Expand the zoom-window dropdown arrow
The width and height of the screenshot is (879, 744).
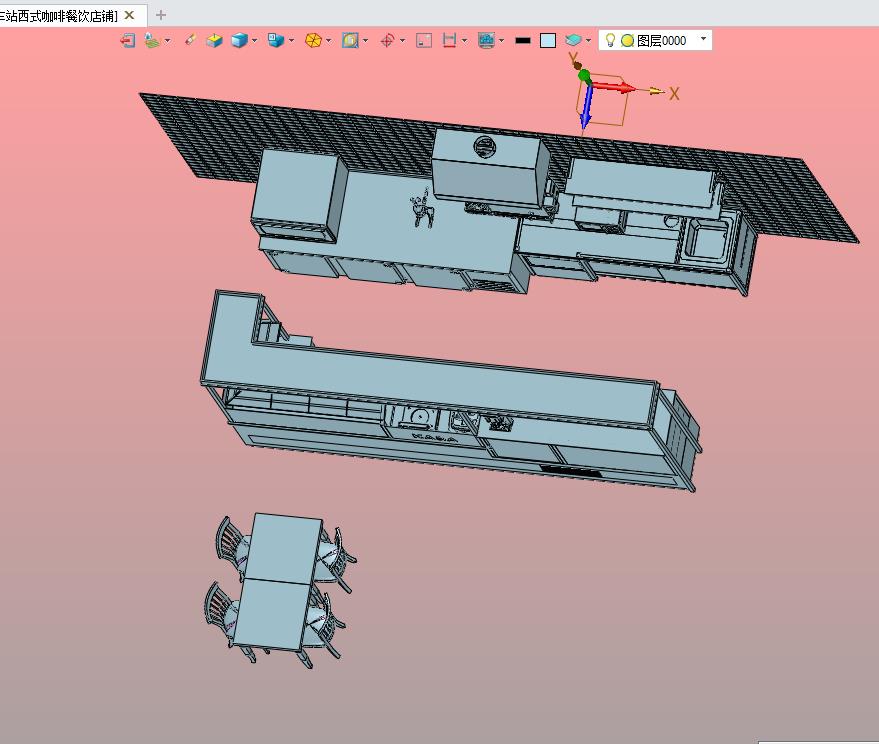point(366,40)
